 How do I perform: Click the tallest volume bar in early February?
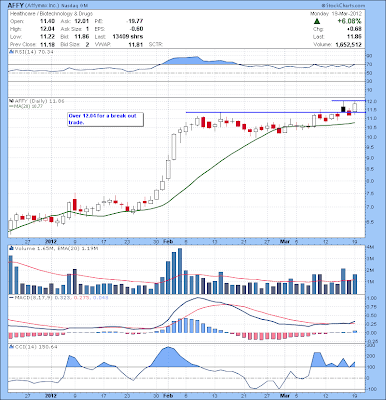(x=180, y=271)
